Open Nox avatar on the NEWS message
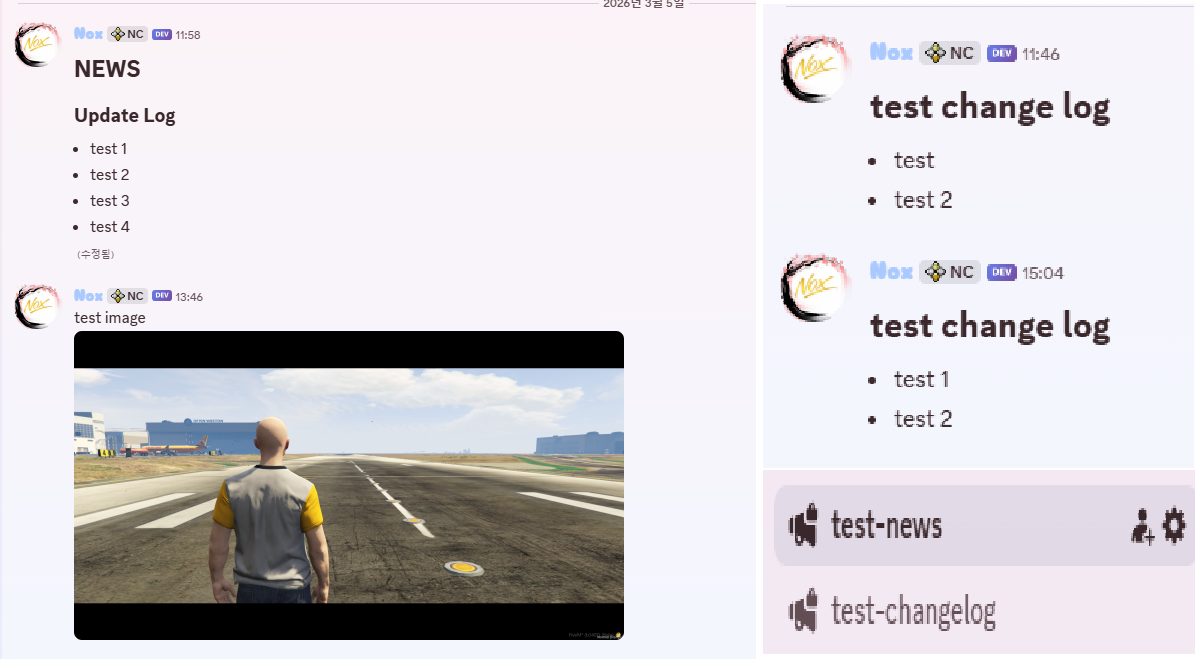Screen dimensions: 1195x659 tap(37, 45)
